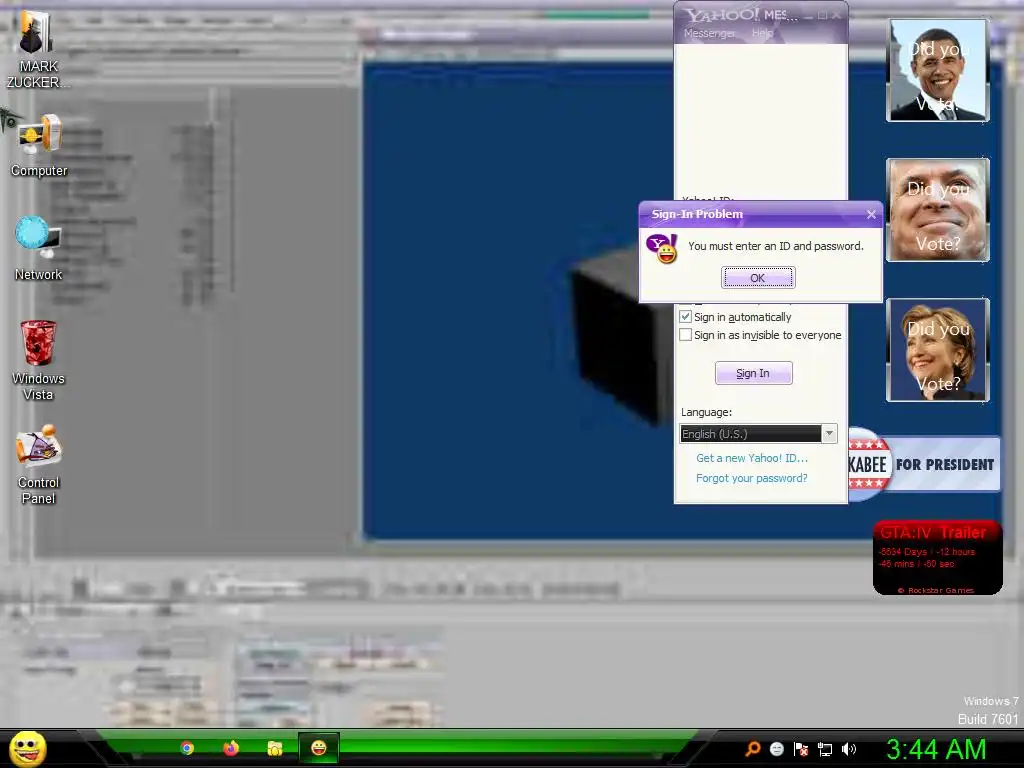The image size is (1024, 768).
Task: Open Action Center flag tray icon
Action: [x=801, y=749]
